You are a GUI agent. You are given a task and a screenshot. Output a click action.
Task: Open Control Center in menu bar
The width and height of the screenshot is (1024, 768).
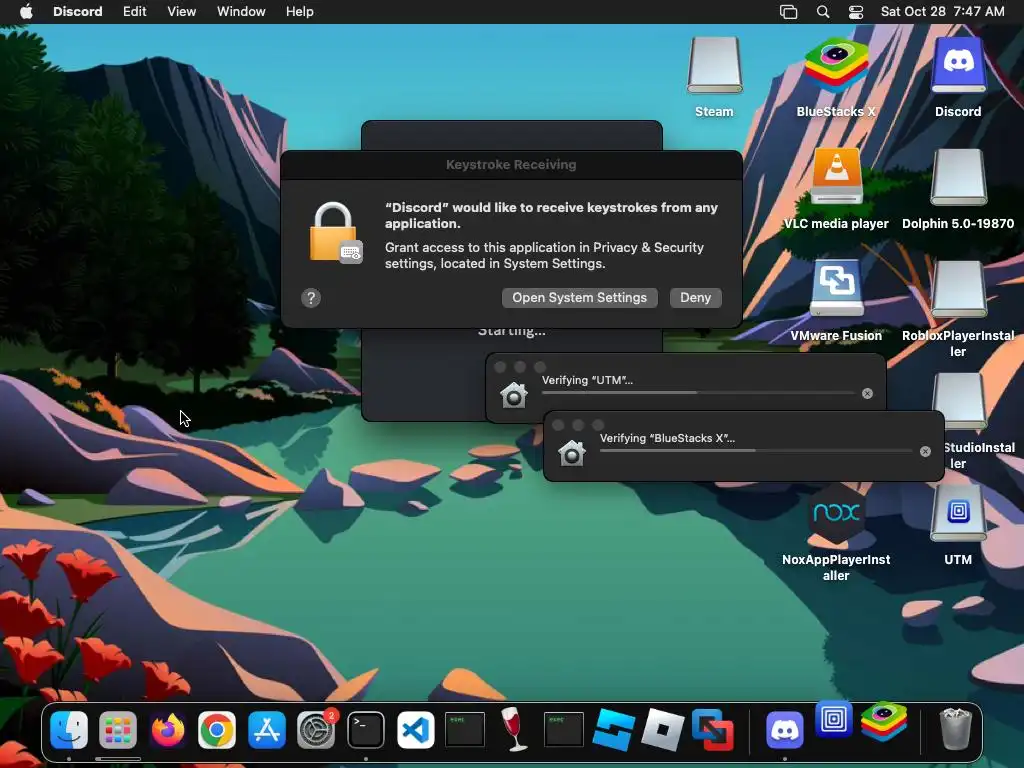tap(856, 12)
